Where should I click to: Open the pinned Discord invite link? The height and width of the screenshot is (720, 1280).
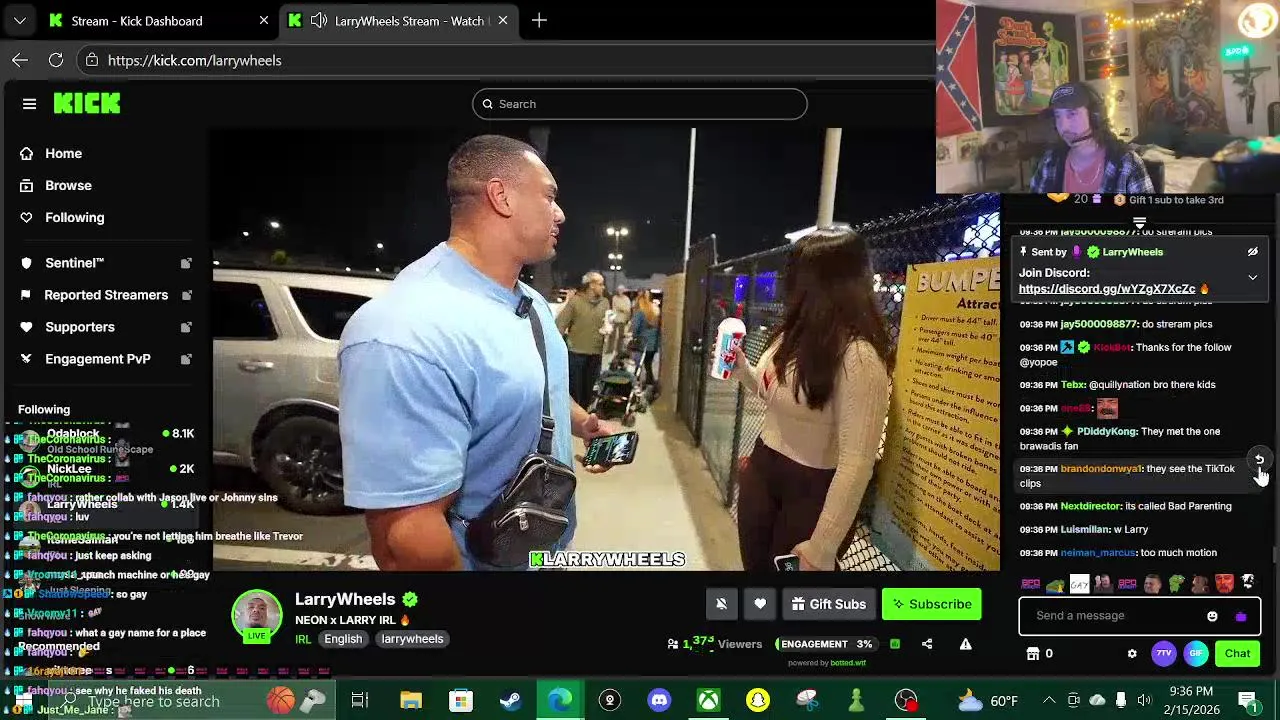[1107, 289]
